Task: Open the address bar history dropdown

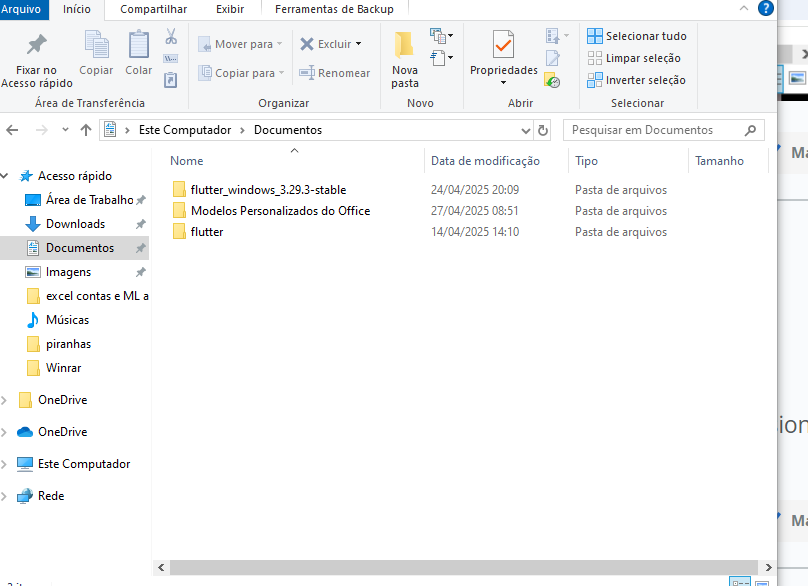Action: [526, 130]
